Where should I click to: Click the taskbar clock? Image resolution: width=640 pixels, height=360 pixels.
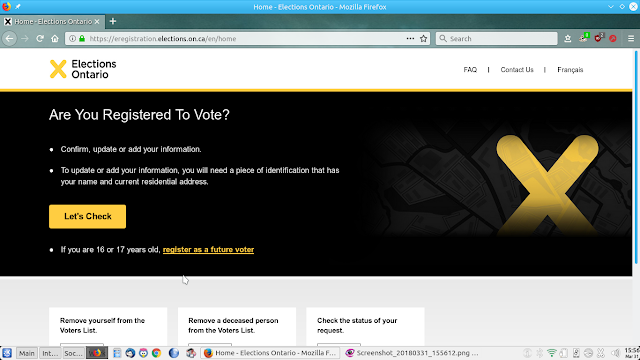point(632,353)
